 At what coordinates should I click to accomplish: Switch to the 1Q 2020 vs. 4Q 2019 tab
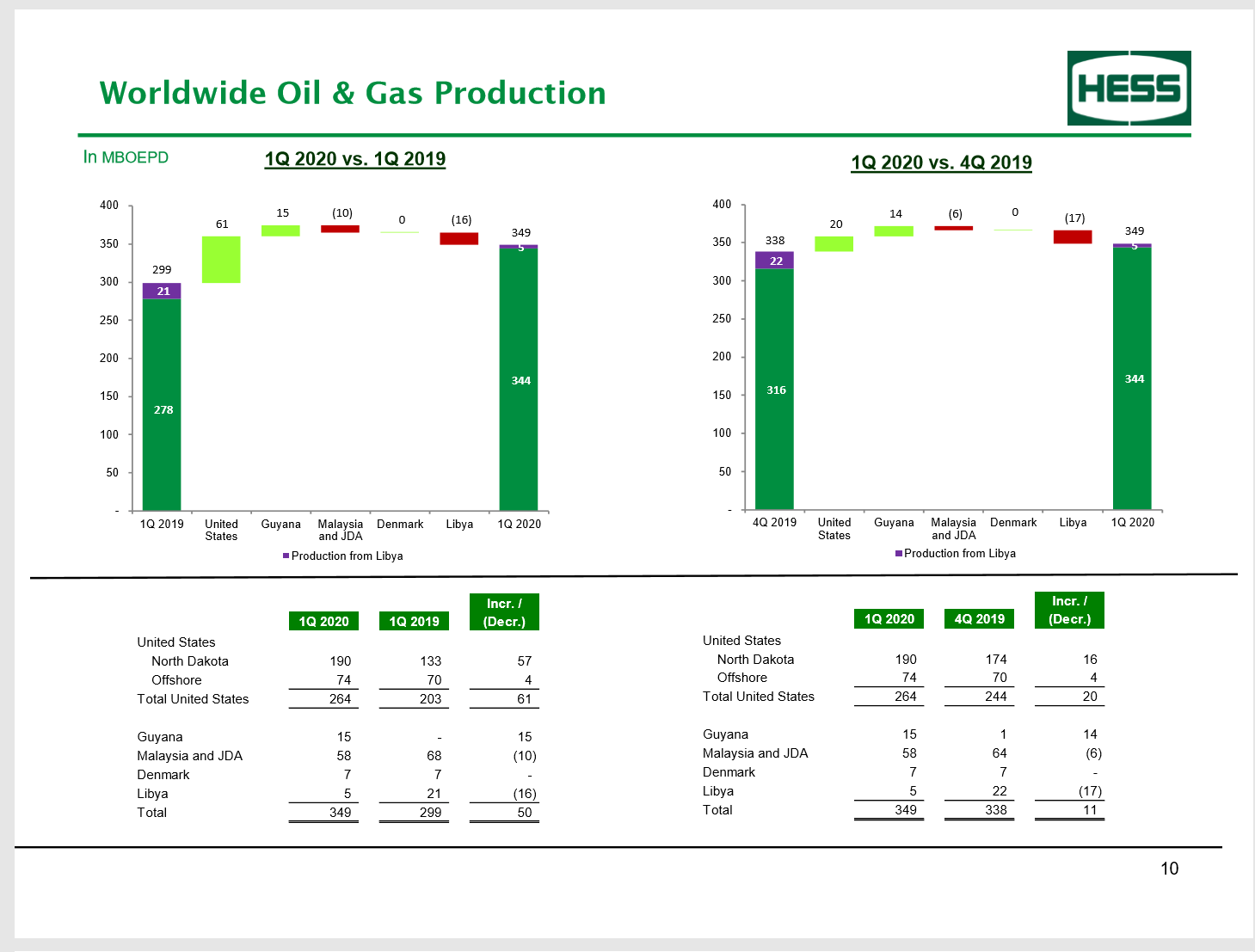[x=941, y=163]
